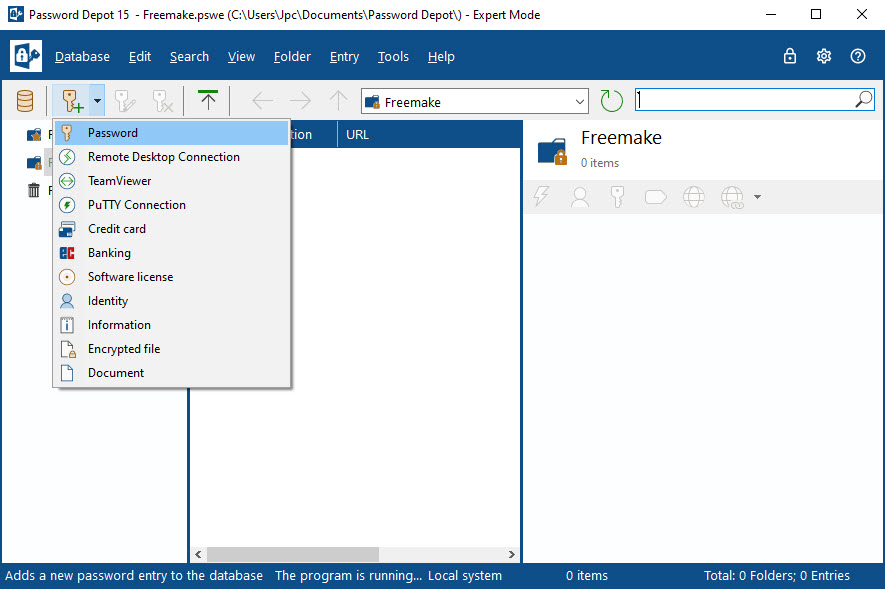885x589 pixels.
Task: Click the edit entry key icon
Action: (125, 101)
